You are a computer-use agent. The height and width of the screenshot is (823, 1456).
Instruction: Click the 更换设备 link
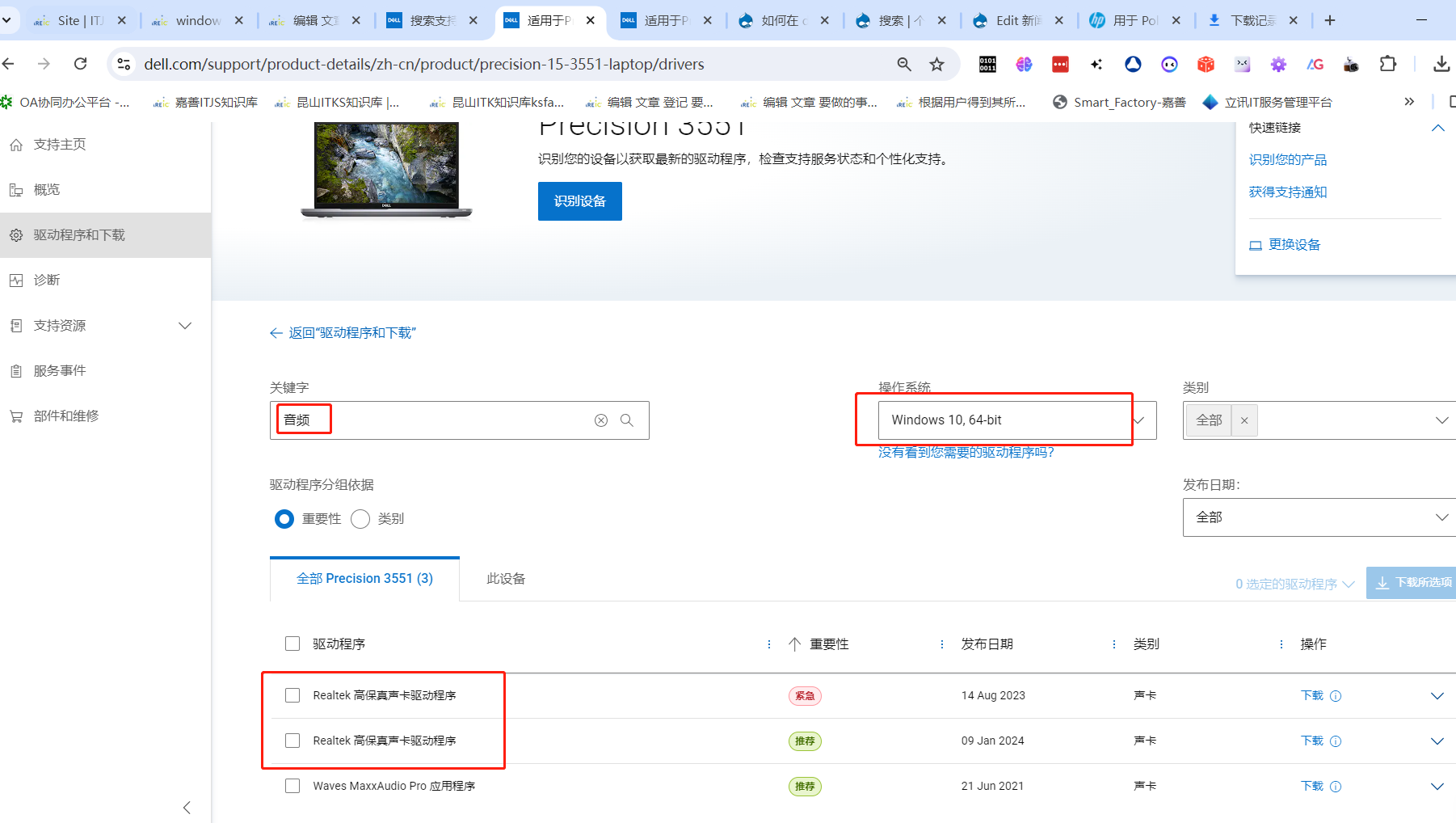(1285, 245)
